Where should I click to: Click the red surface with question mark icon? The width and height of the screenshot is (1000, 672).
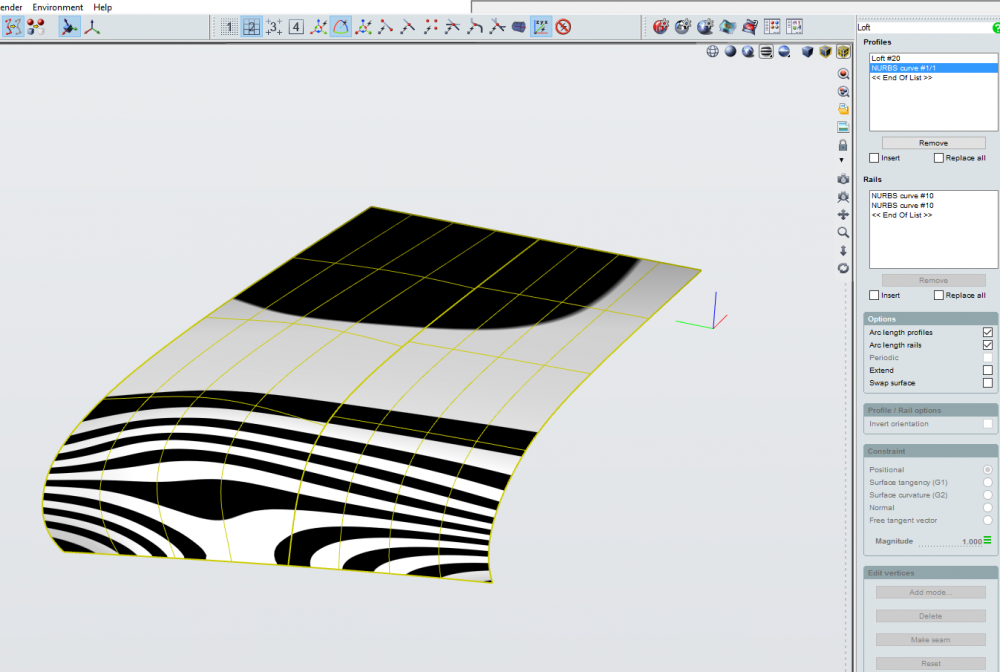(750, 27)
